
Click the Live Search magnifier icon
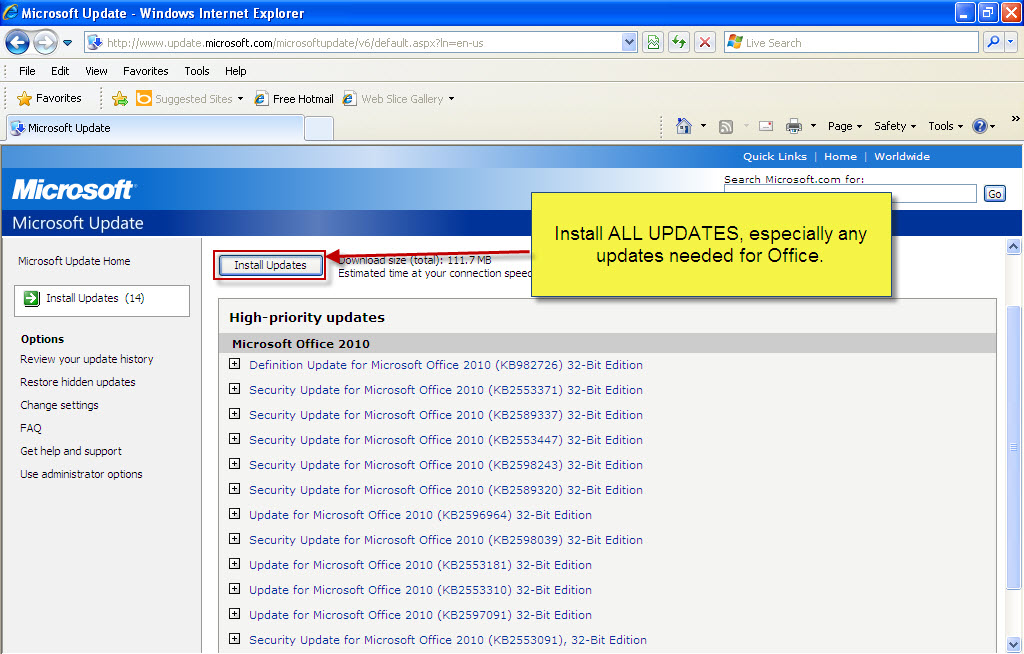[993, 42]
